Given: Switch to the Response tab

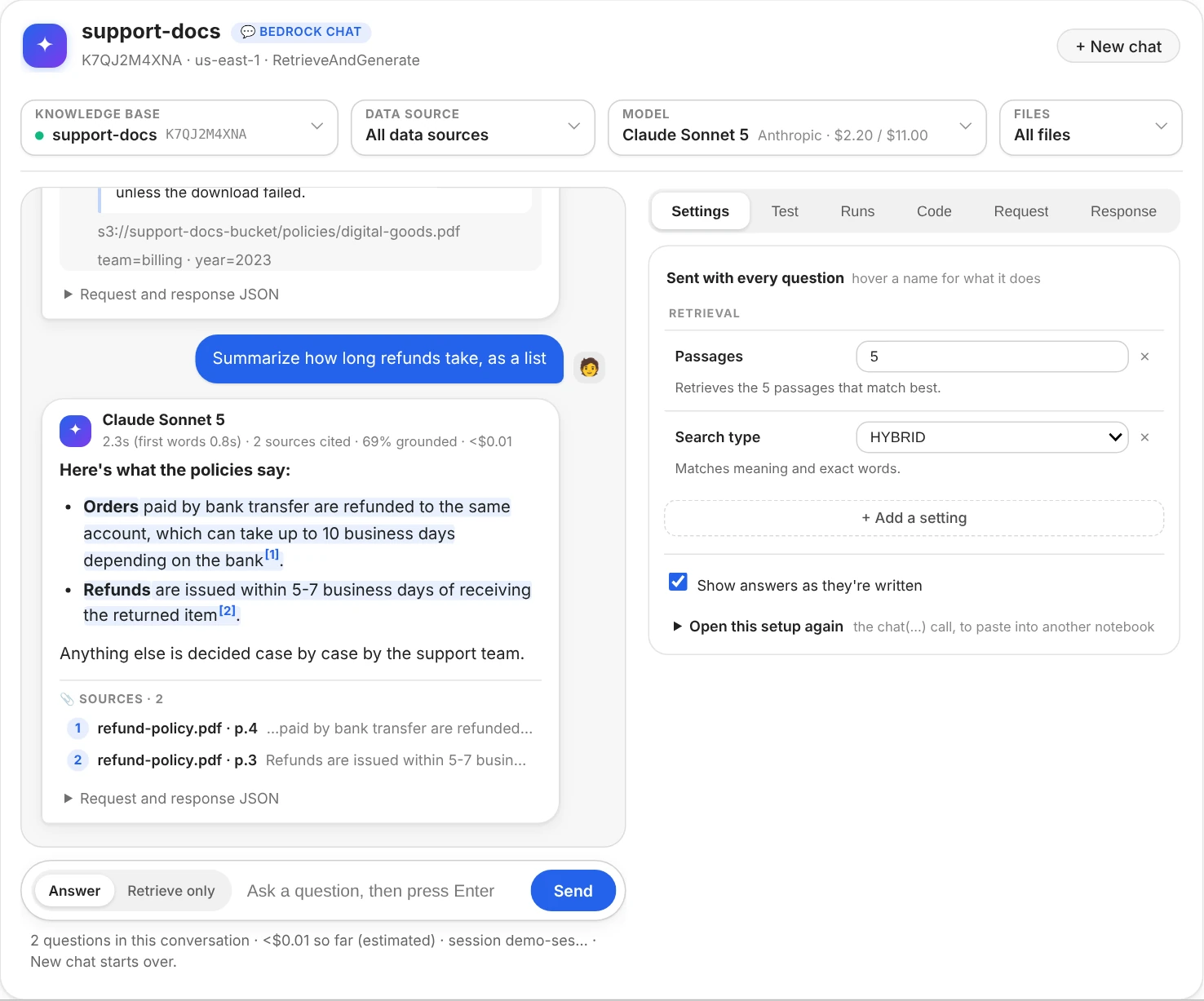Looking at the screenshot, I should tap(1123, 211).
